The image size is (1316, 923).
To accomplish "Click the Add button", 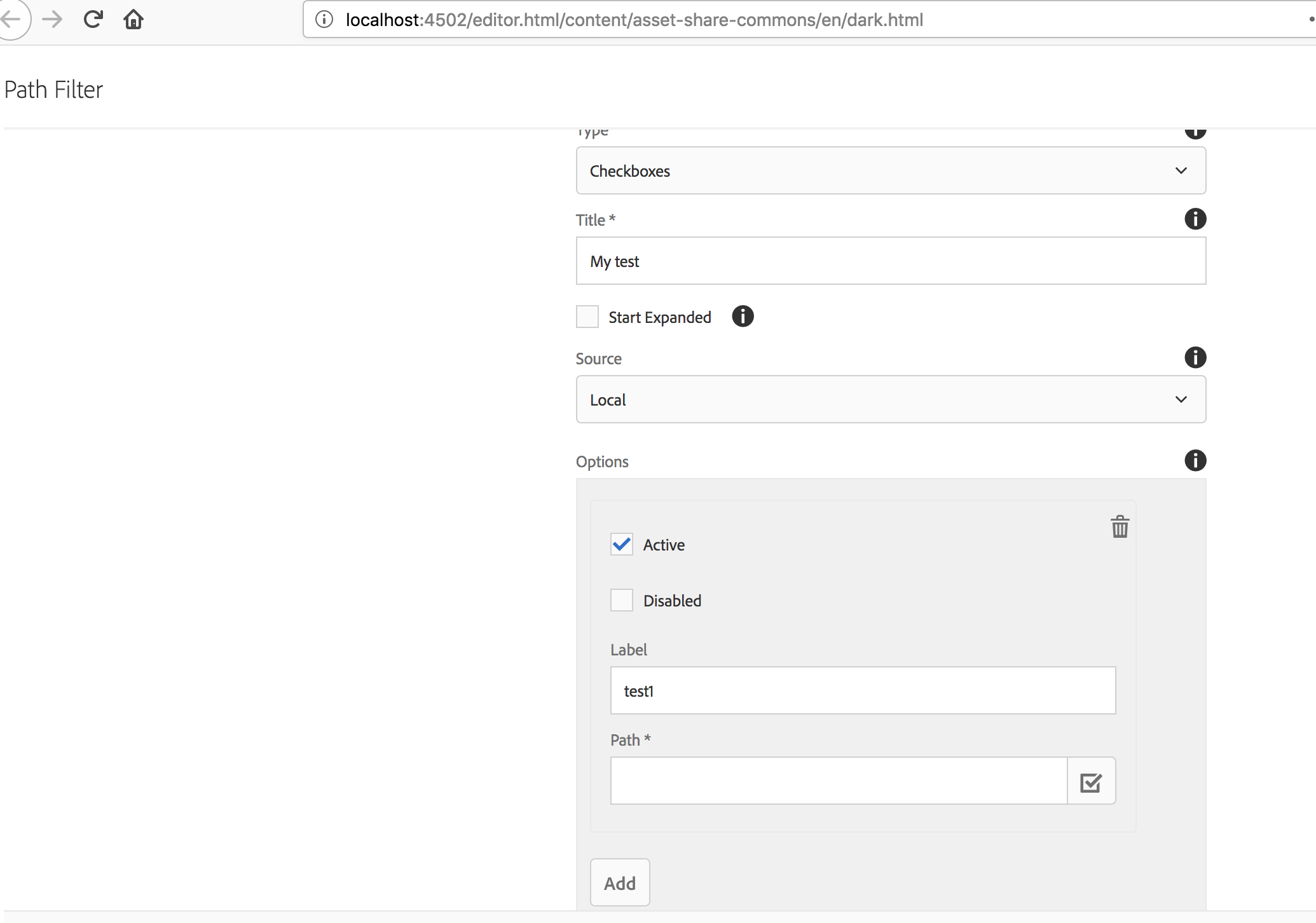I will click(x=619, y=882).
